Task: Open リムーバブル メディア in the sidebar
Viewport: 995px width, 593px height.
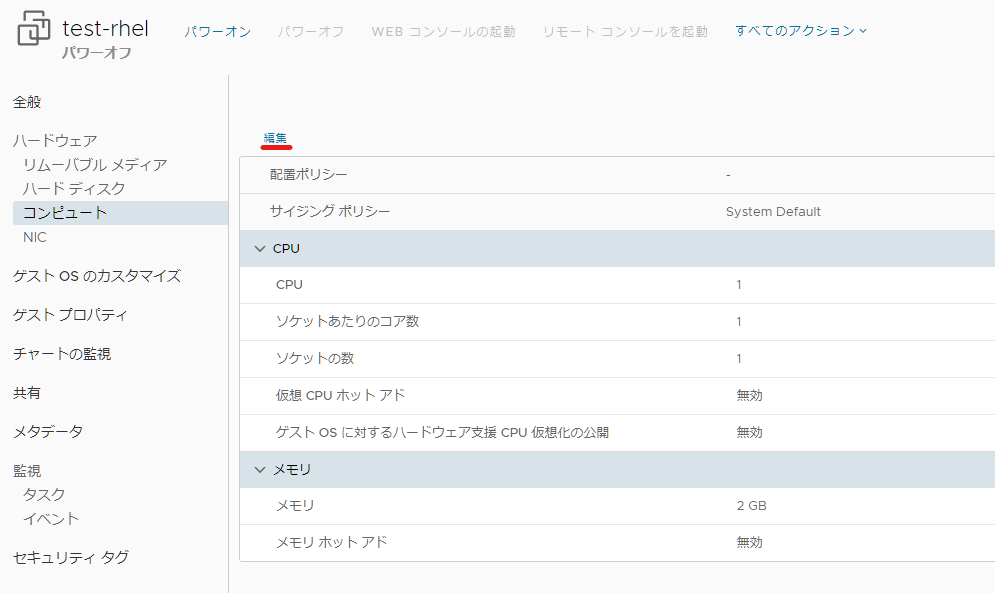Action: click(95, 164)
